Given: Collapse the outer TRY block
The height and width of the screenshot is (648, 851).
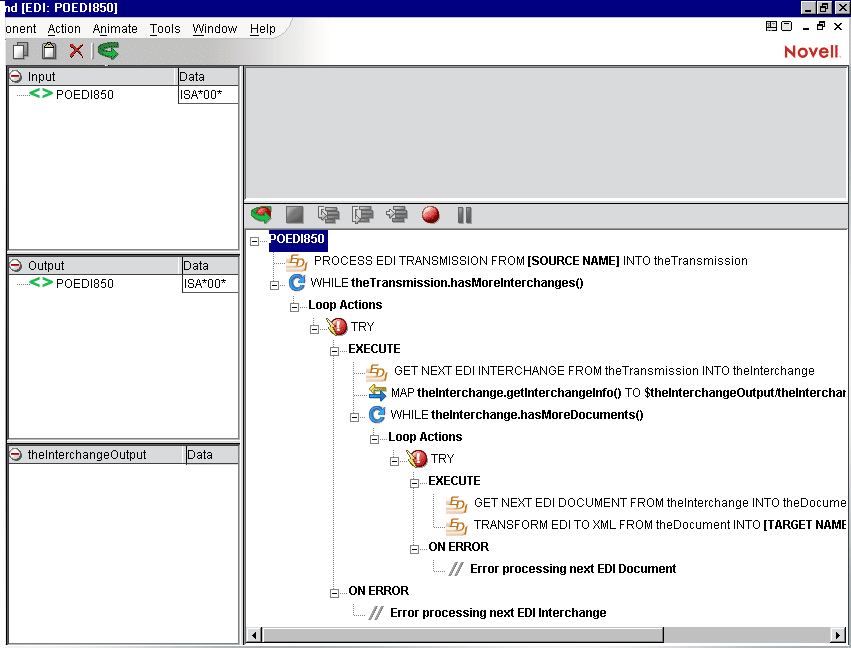Looking at the screenshot, I should tap(314, 327).
